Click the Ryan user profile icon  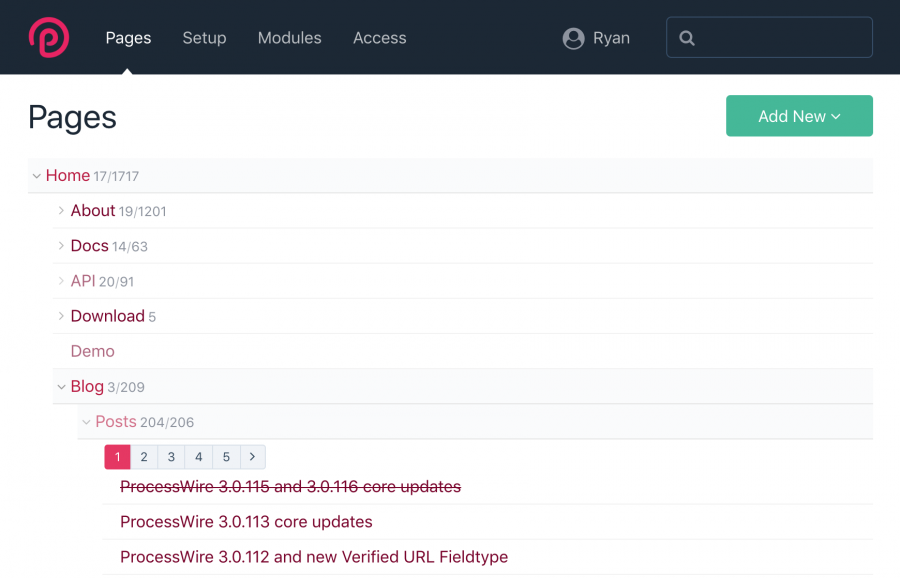click(573, 38)
